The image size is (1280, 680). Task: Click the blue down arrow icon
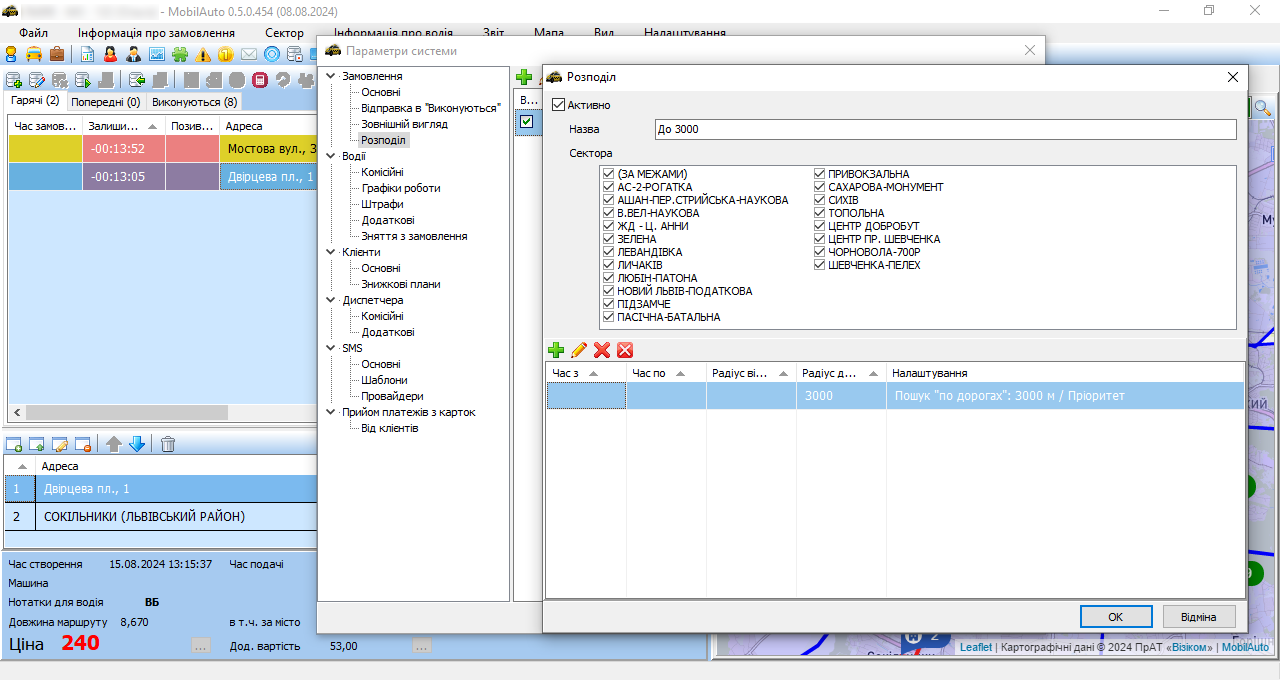[x=137, y=444]
